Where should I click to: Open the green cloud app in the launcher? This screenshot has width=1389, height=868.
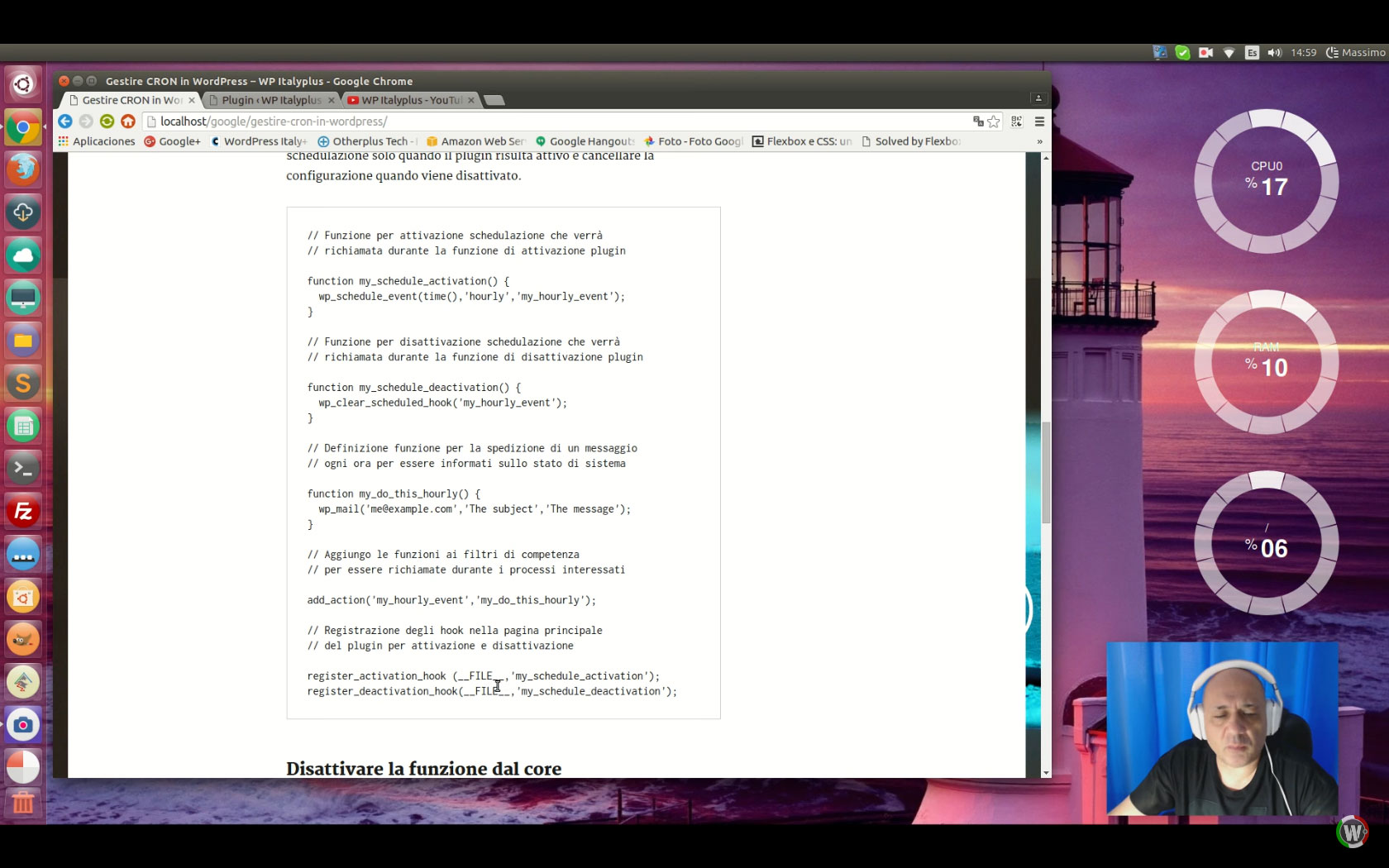(23, 255)
